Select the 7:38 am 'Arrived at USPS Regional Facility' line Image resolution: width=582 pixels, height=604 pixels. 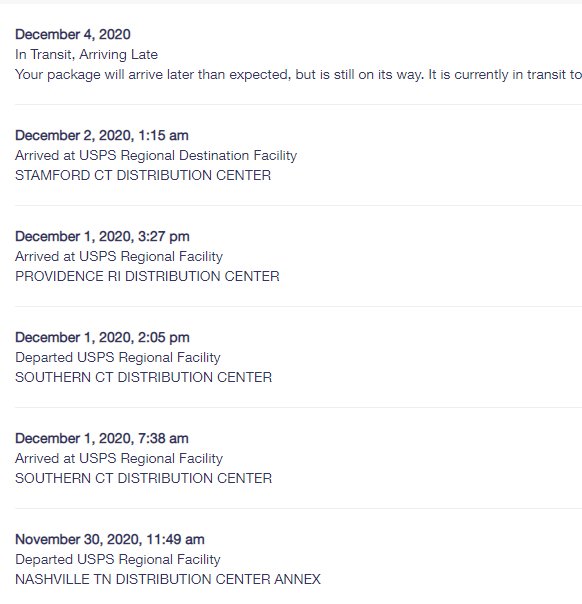click(x=119, y=458)
